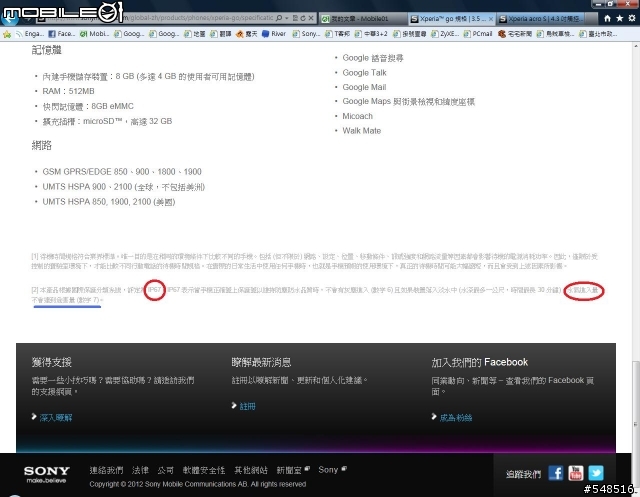
Task: Click 公司 footer link
Action: click(165, 470)
